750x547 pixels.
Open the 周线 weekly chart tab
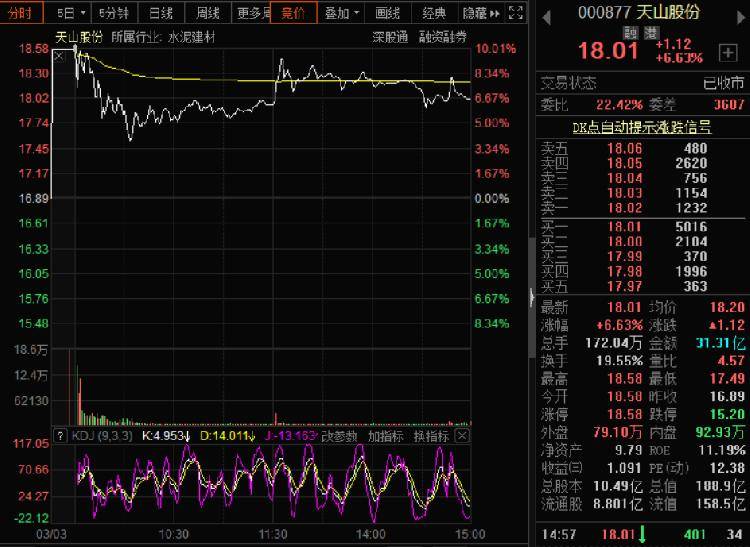coord(207,13)
